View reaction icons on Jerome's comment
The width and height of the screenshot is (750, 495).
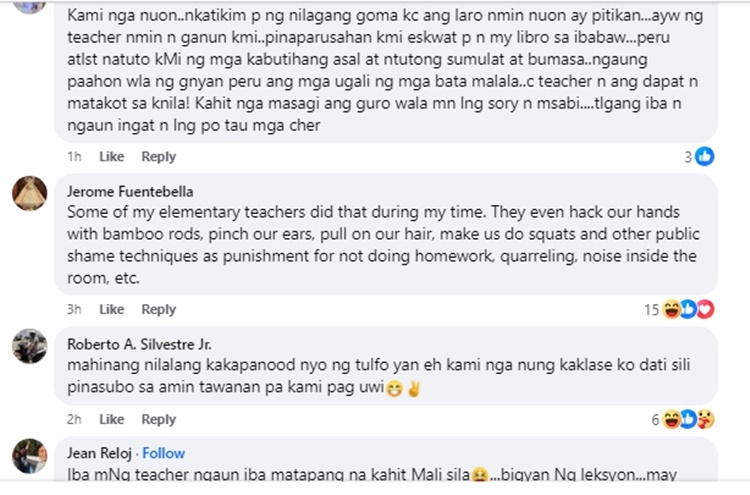click(x=688, y=310)
